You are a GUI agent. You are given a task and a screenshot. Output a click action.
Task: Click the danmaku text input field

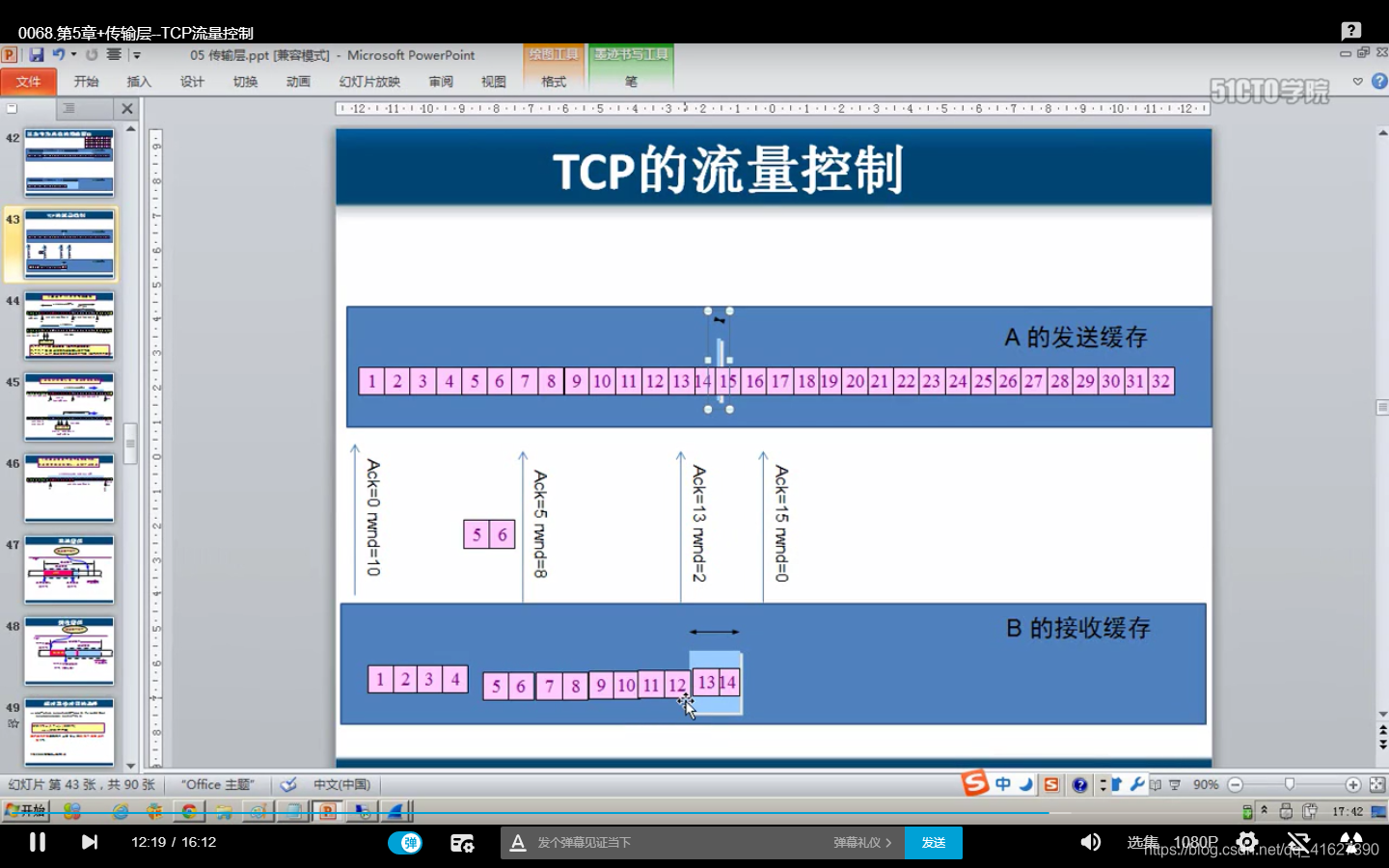pos(680,843)
